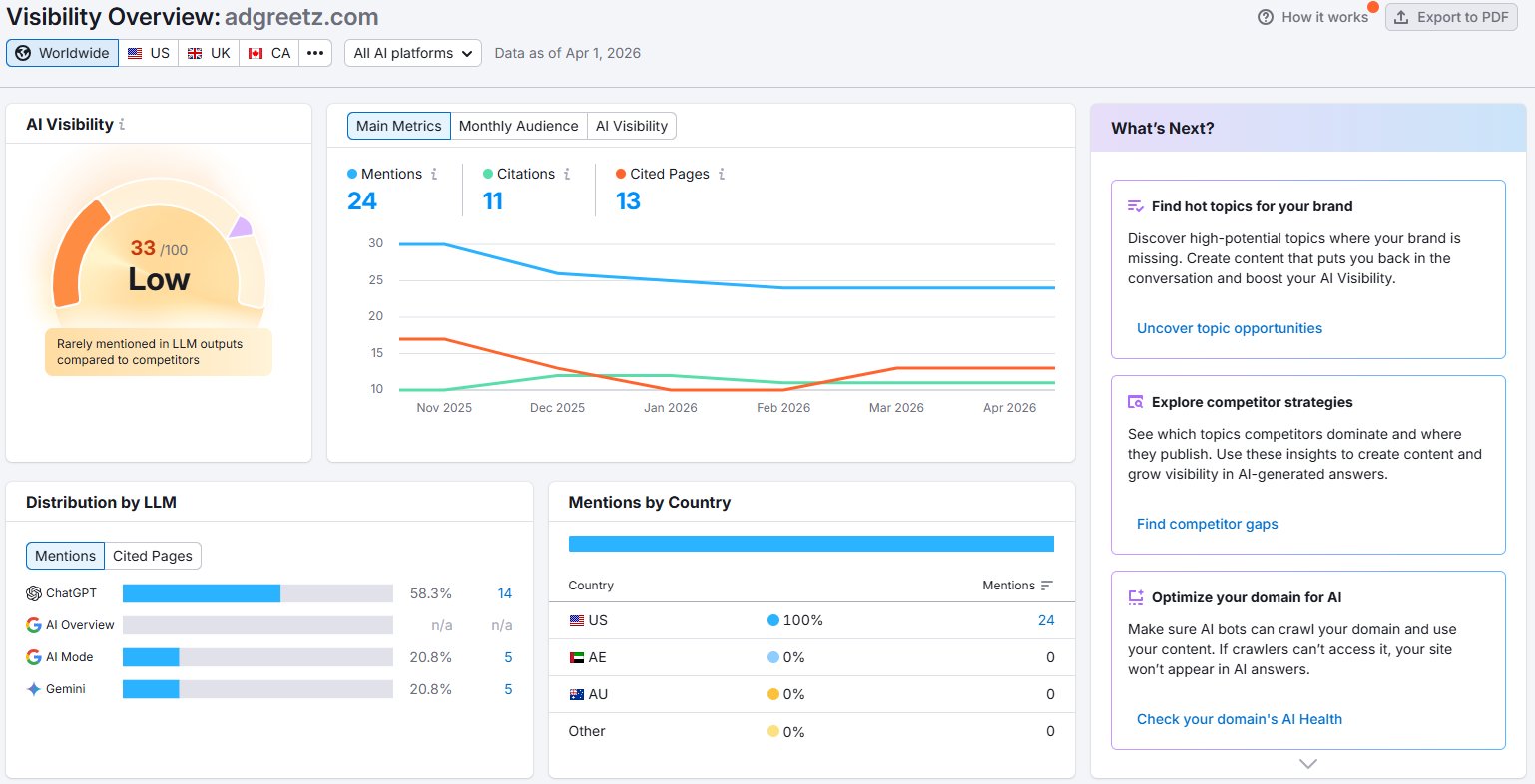Image resolution: width=1535 pixels, height=784 pixels.
Task: Click the Explore competitor strategies magnifier icon
Action: tap(1136, 401)
